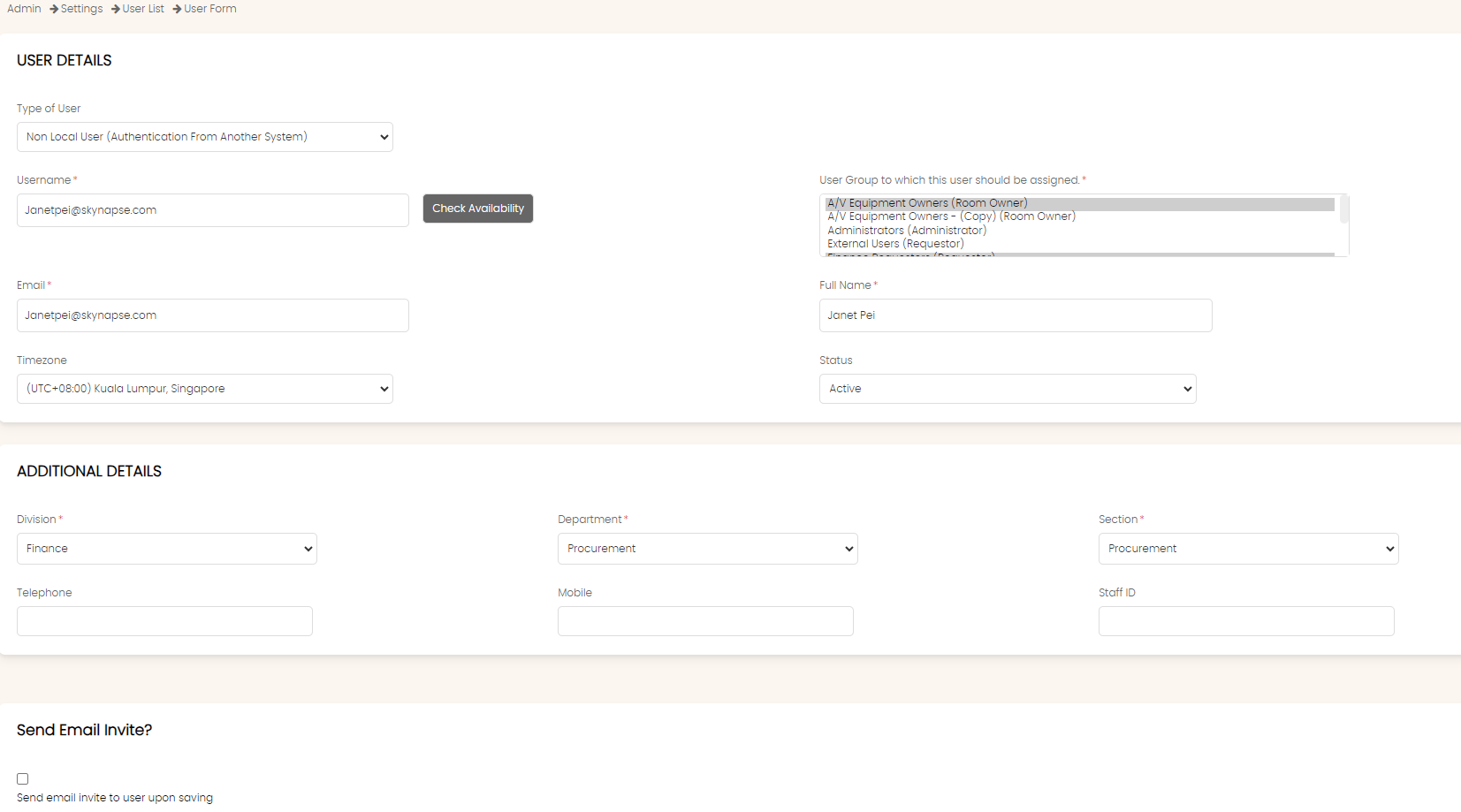Open the Admin breadcrumb link
Image resolution: width=1461 pixels, height=812 pixels.
point(24,9)
